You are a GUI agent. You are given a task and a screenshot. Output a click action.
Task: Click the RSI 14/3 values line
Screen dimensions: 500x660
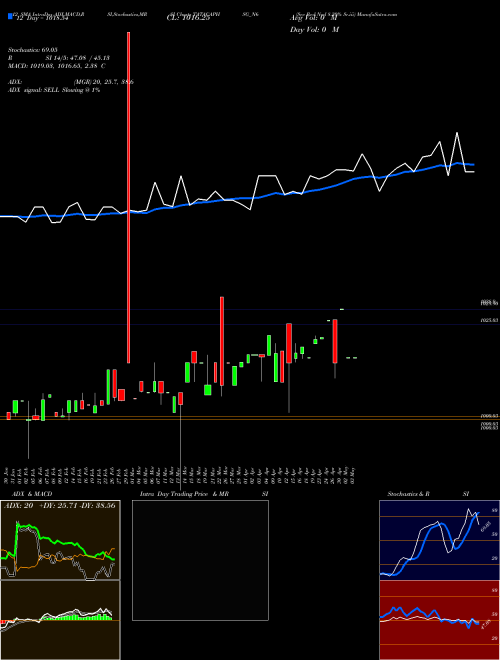59,58
